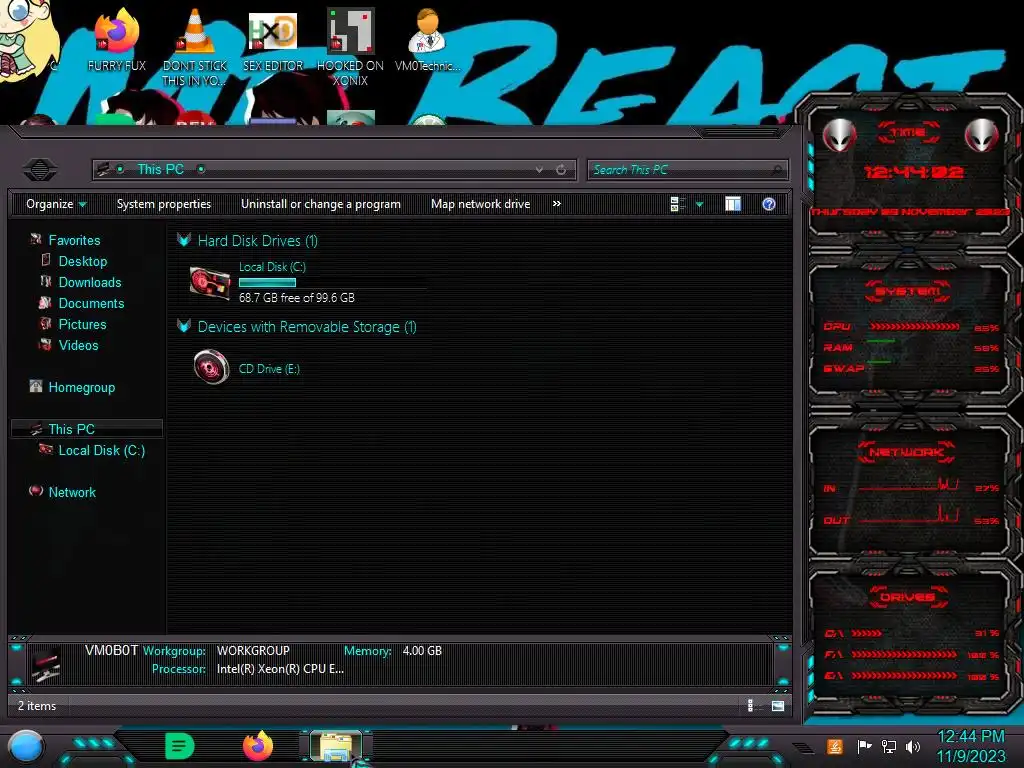Image resolution: width=1024 pixels, height=768 pixels.
Task: Open Downloads in the navigation pane
Action: click(x=89, y=282)
